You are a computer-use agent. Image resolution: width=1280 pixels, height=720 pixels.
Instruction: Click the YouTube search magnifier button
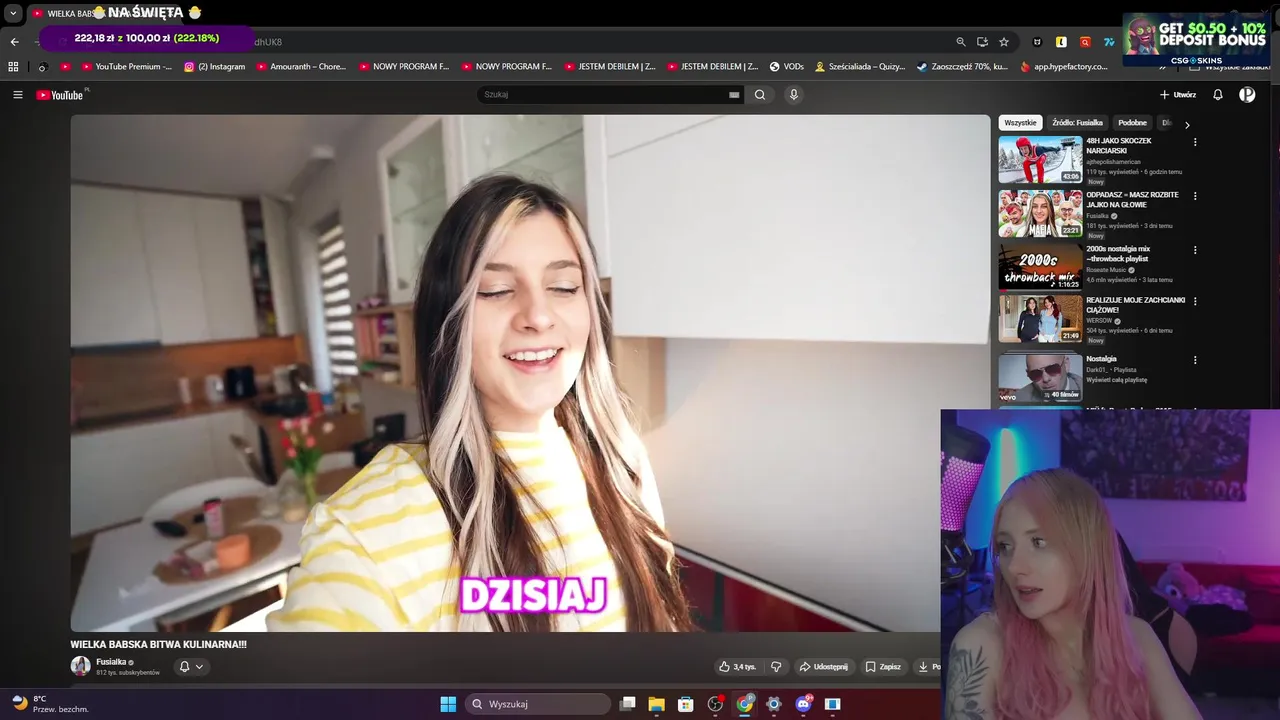coord(760,95)
